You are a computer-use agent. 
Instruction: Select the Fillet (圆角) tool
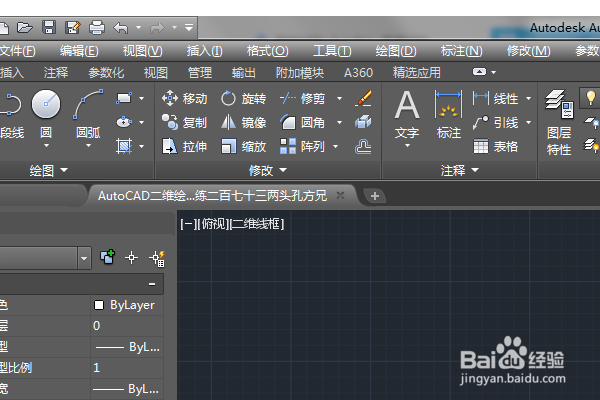pos(303,122)
